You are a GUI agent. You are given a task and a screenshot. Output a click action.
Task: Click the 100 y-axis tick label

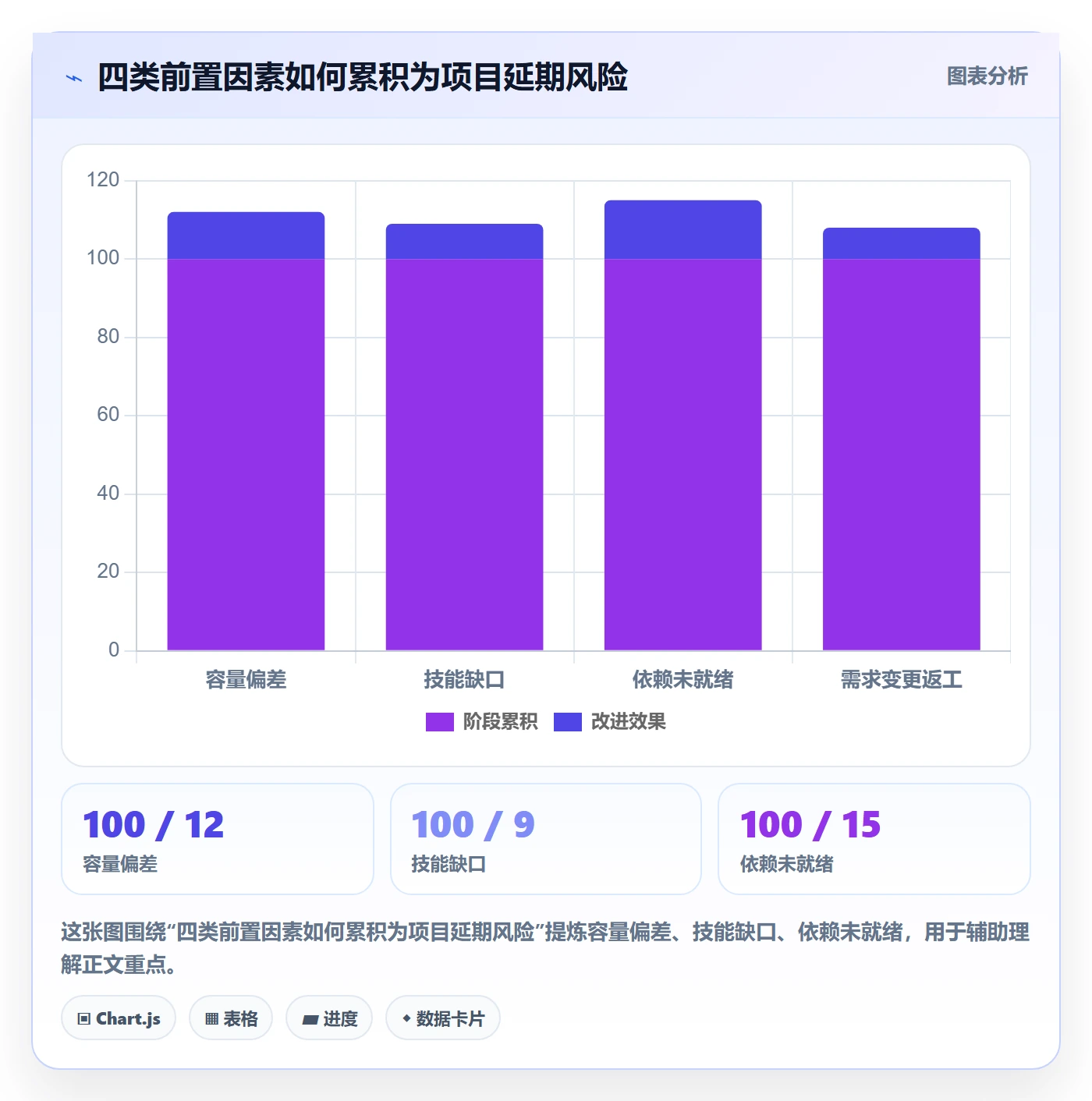[x=103, y=258]
